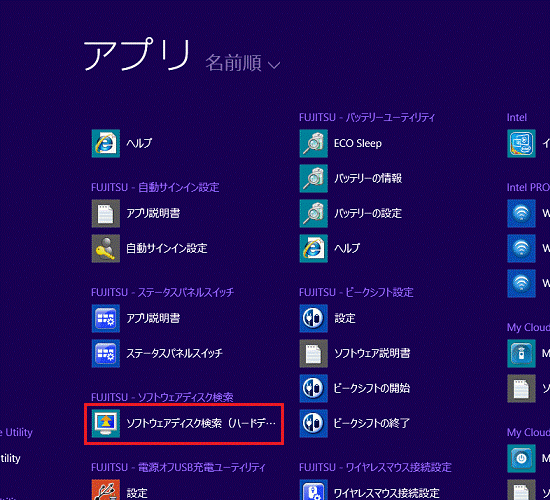Viewport: 550px width, 500px height.
Task: Launch ピークシフトの終了
Action: point(355,424)
